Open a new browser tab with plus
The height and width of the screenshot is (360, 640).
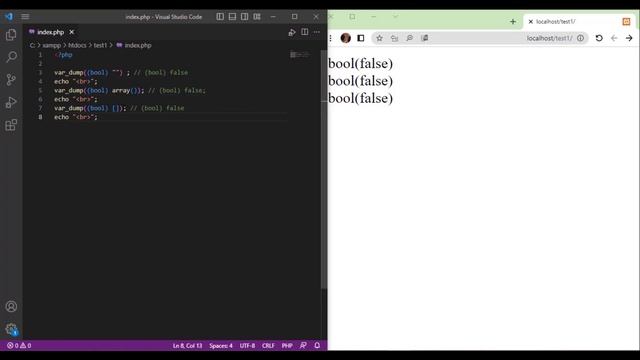(x=513, y=22)
